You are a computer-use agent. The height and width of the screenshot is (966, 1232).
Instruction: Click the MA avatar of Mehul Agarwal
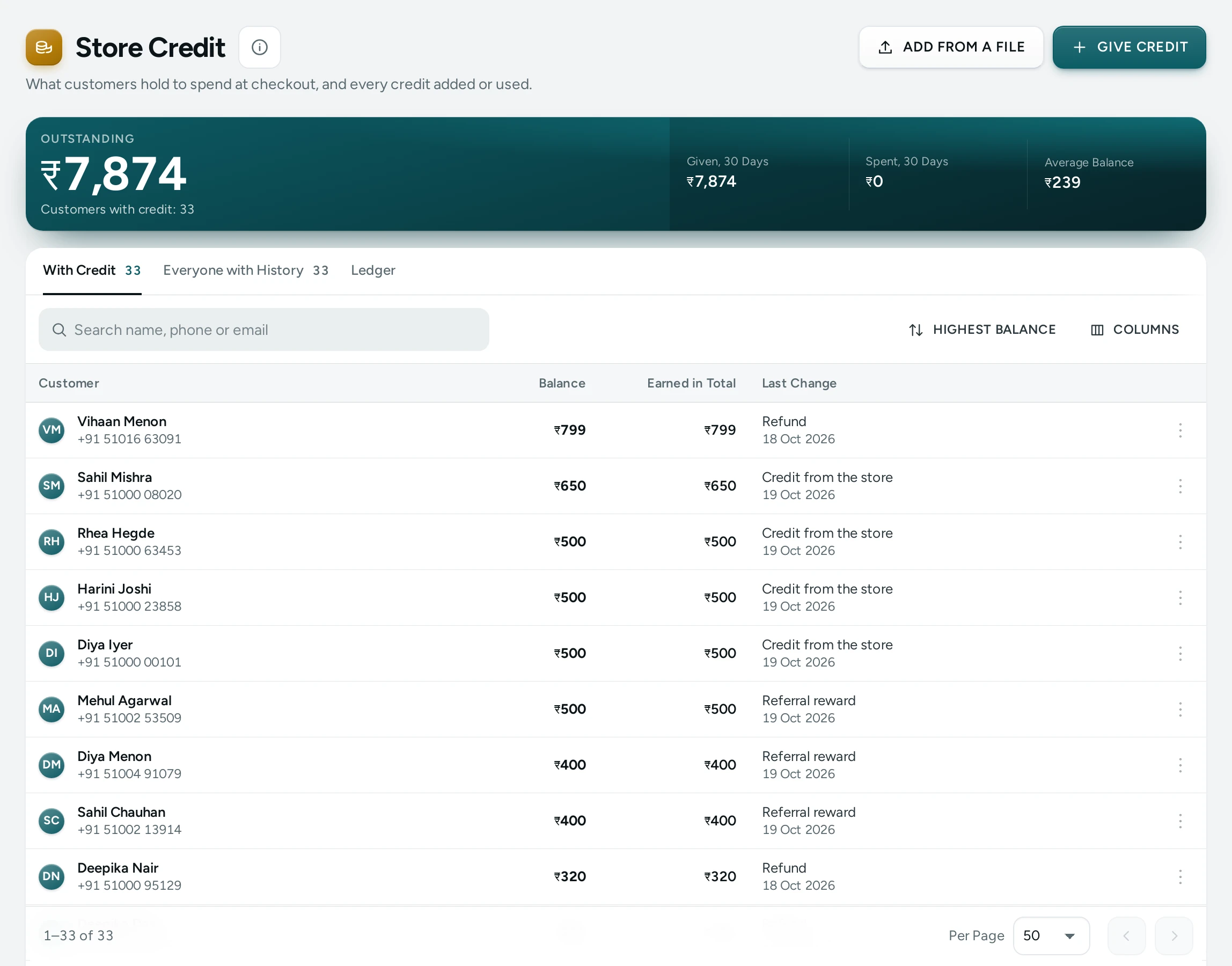coord(52,709)
